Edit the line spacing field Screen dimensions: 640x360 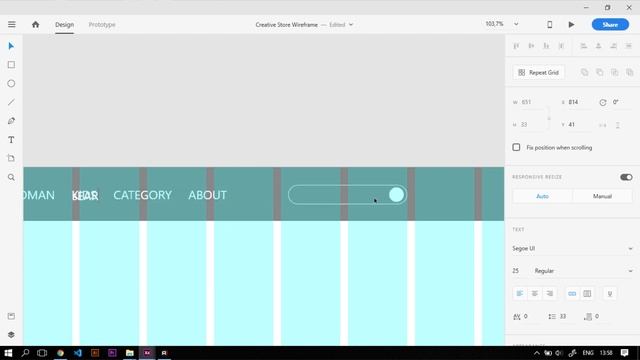pyautogui.click(x=566, y=316)
